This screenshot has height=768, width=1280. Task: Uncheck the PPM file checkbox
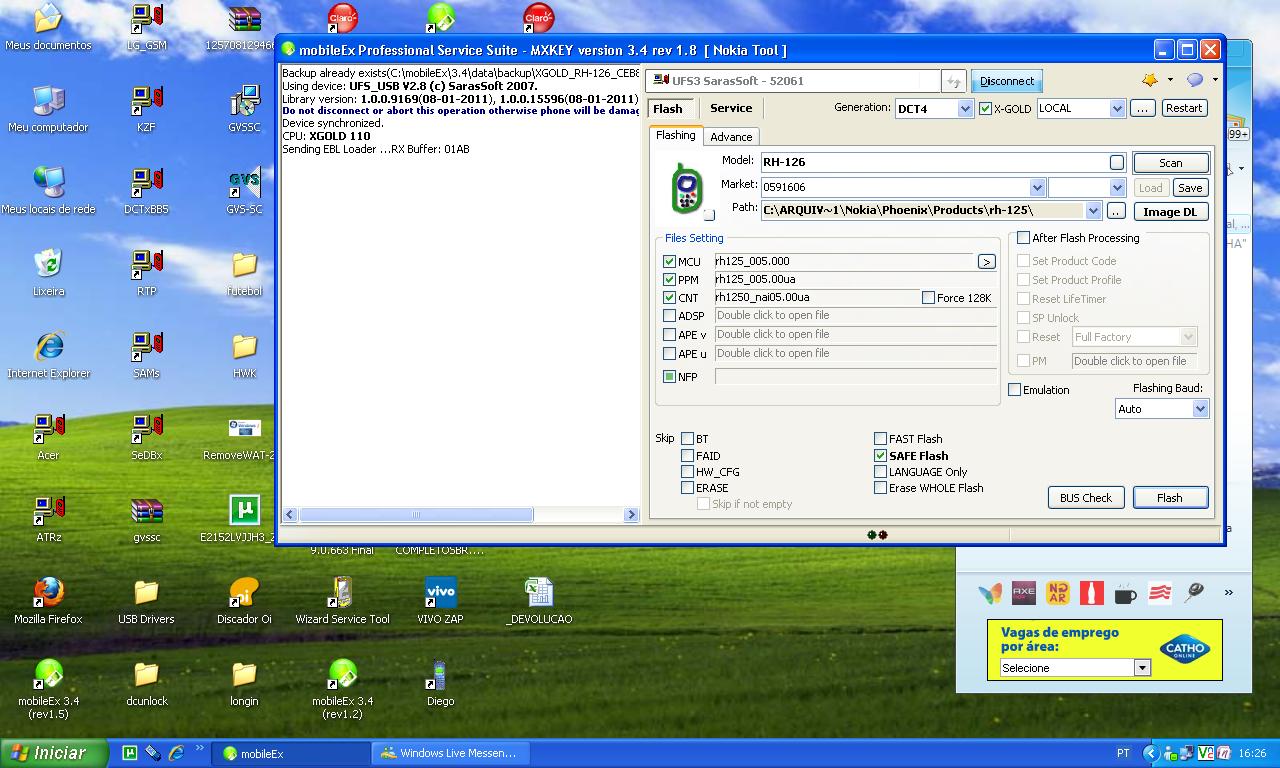669,280
